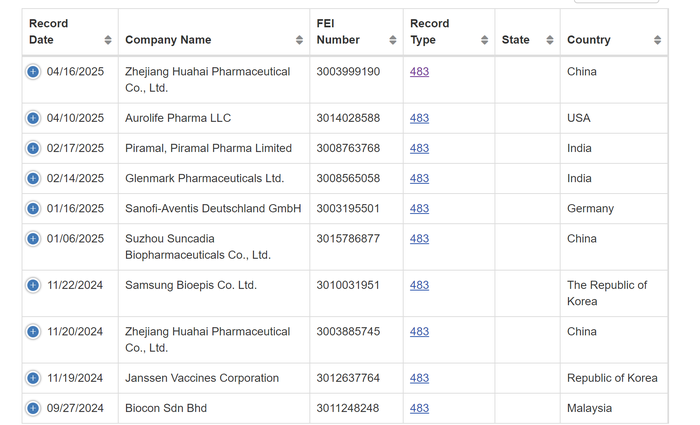Sort by State column header
The width and height of the screenshot is (700, 425).
[x=549, y=40]
